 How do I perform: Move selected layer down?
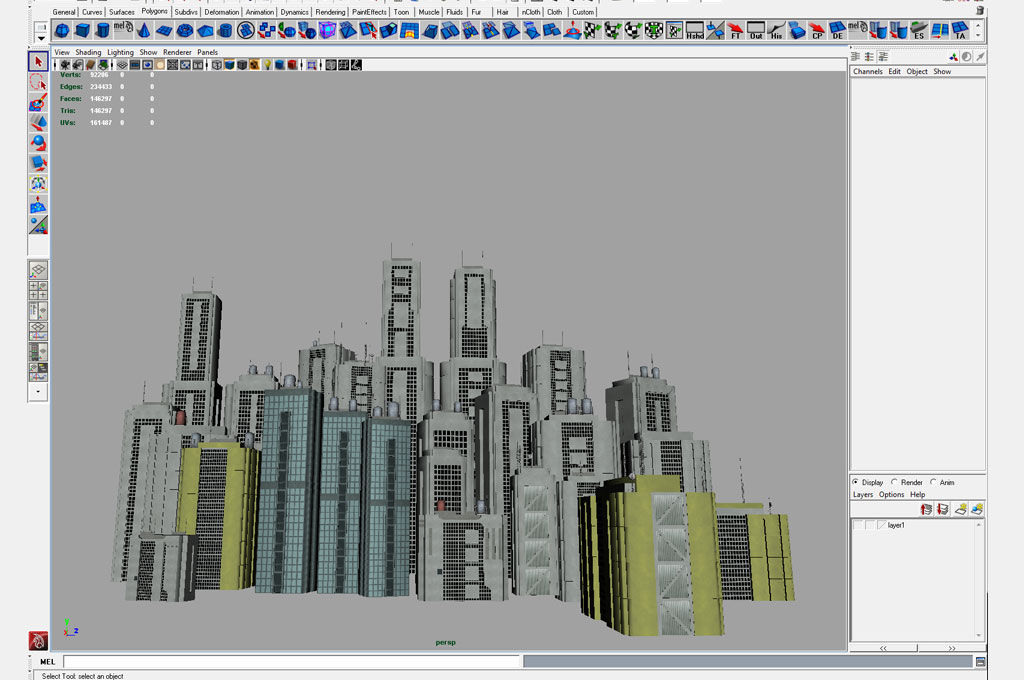[x=943, y=509]
